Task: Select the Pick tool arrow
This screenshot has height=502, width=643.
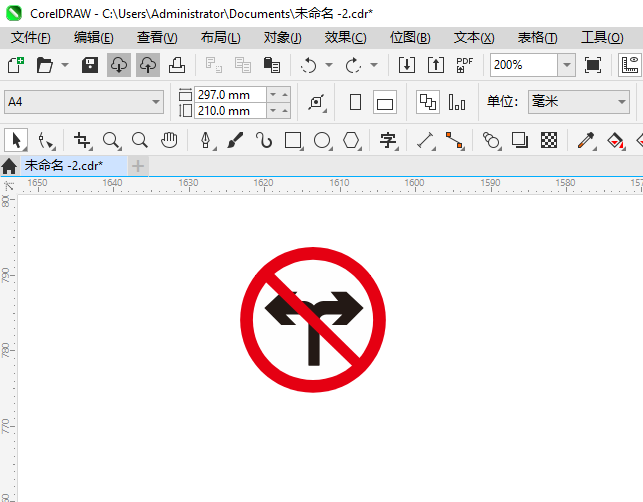Action: coord(16,140)
